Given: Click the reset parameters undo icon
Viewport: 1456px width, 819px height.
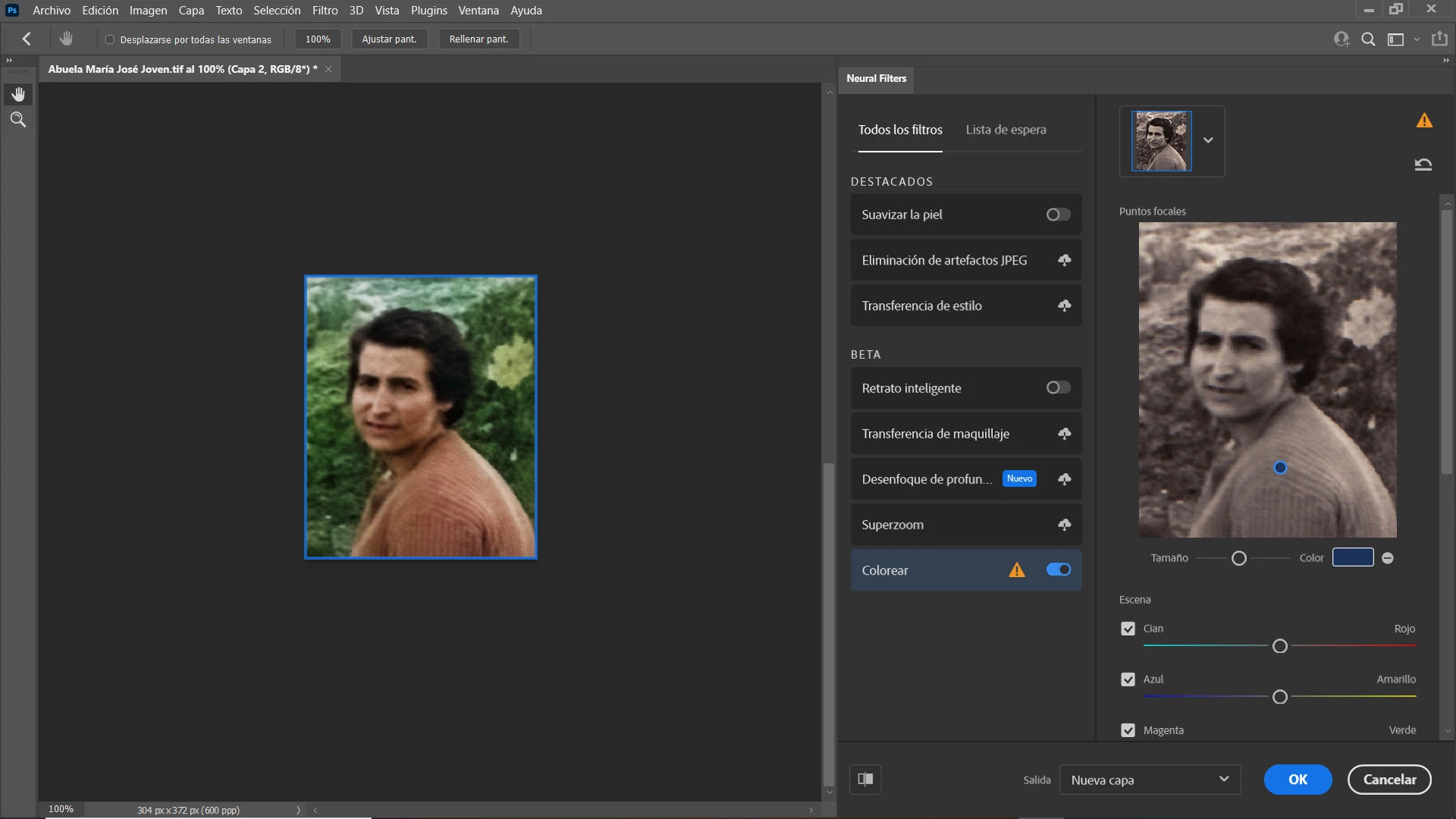Looking at the screenshot, I should (x=1423, y=165).
